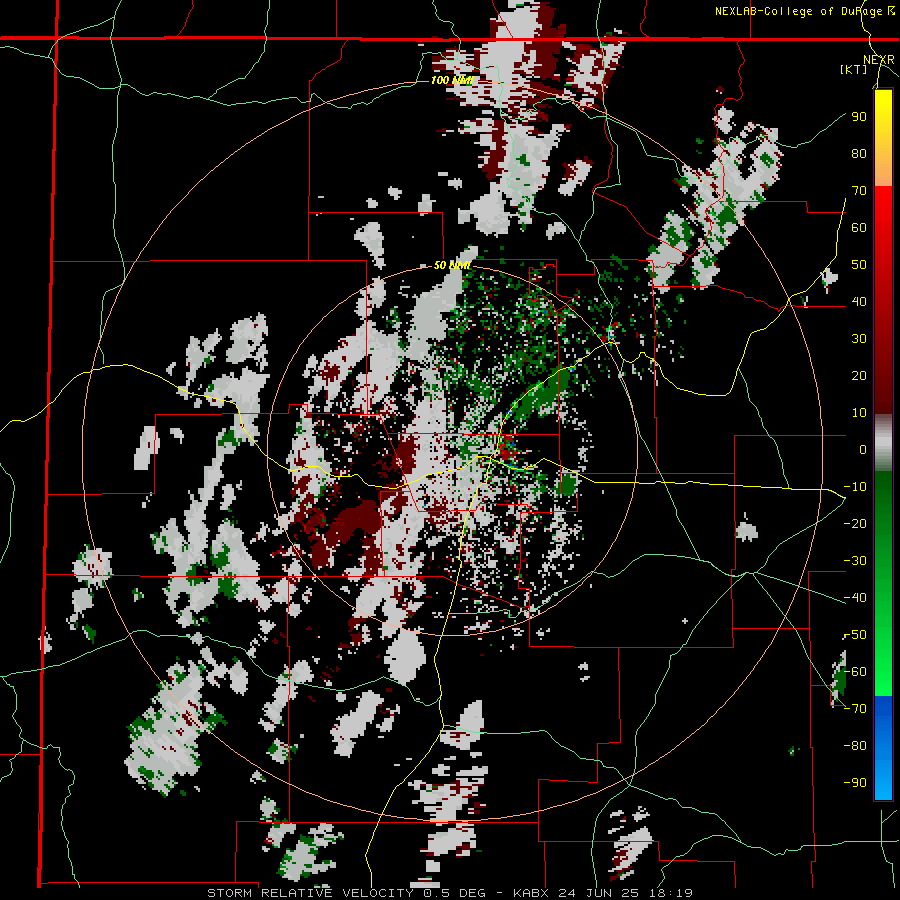
Task: Click the 10 value on velocity scale
Action: 859,413
